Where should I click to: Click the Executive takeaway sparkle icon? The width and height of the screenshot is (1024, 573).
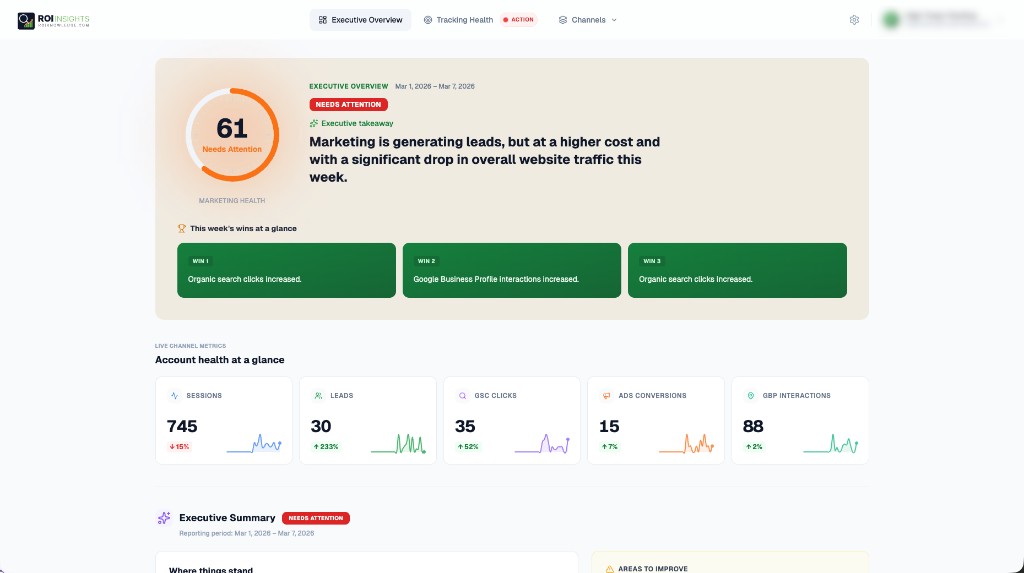313,123
